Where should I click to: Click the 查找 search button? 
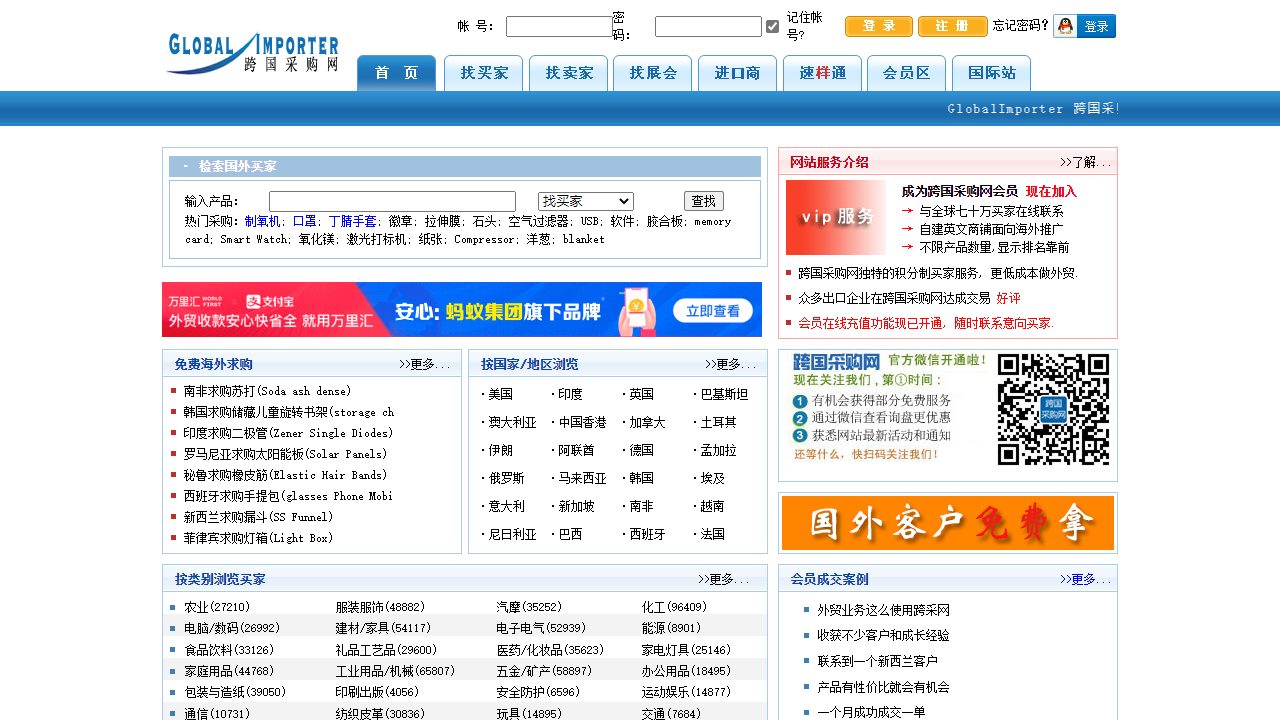[703, 201]
